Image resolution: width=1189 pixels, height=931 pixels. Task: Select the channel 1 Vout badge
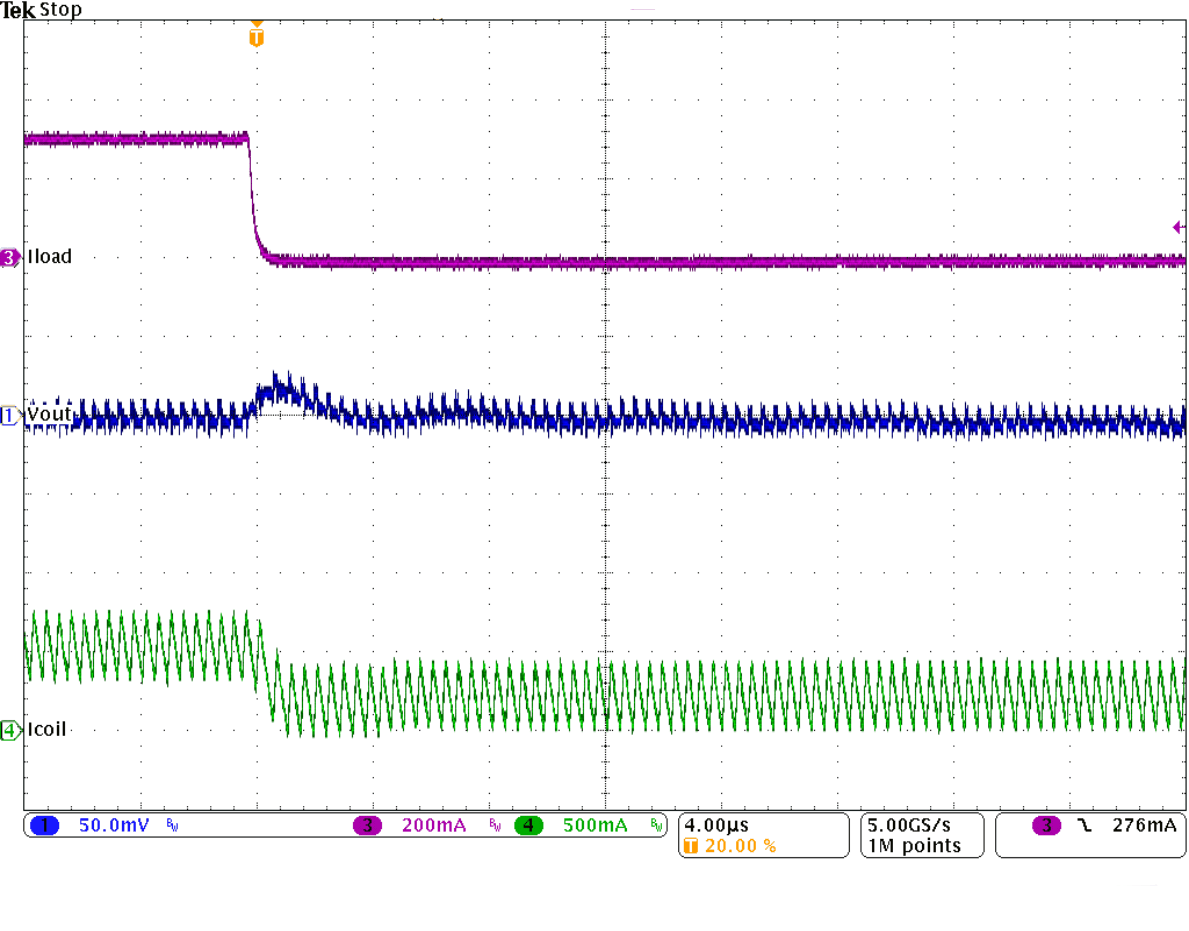tap(9, 413)
